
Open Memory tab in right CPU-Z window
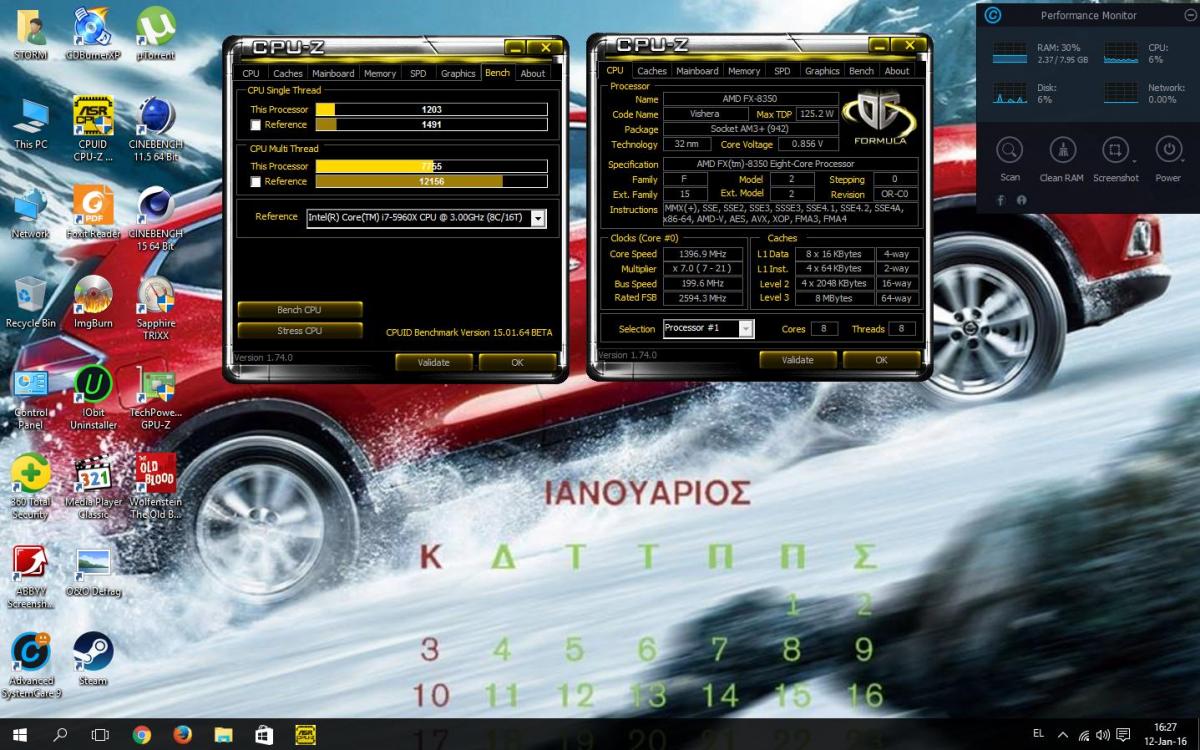point(744,71)
